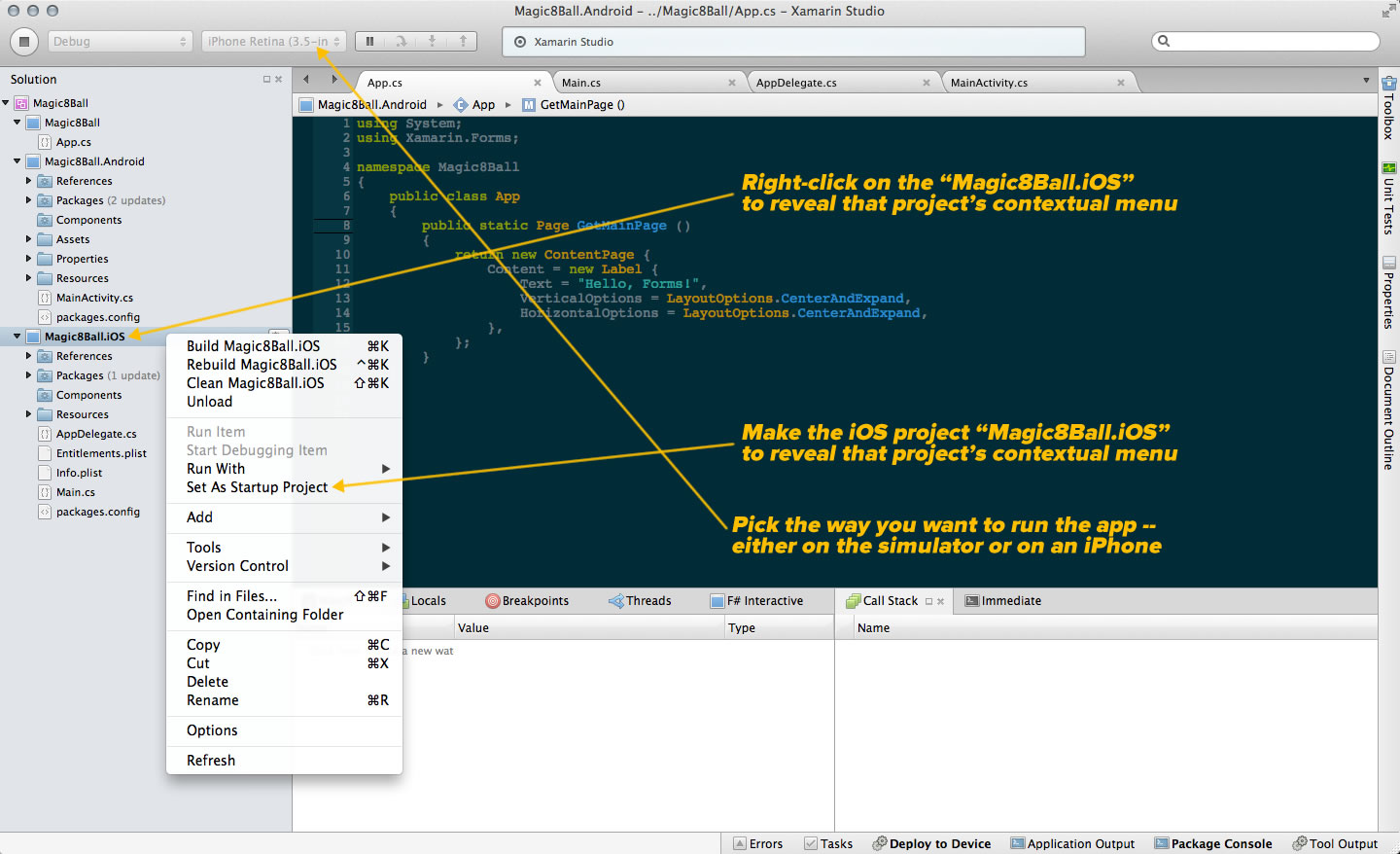Click the GetMainPage() breadcrumb
This screenshot has width=1400, height=854.
[x=574, y=105]
